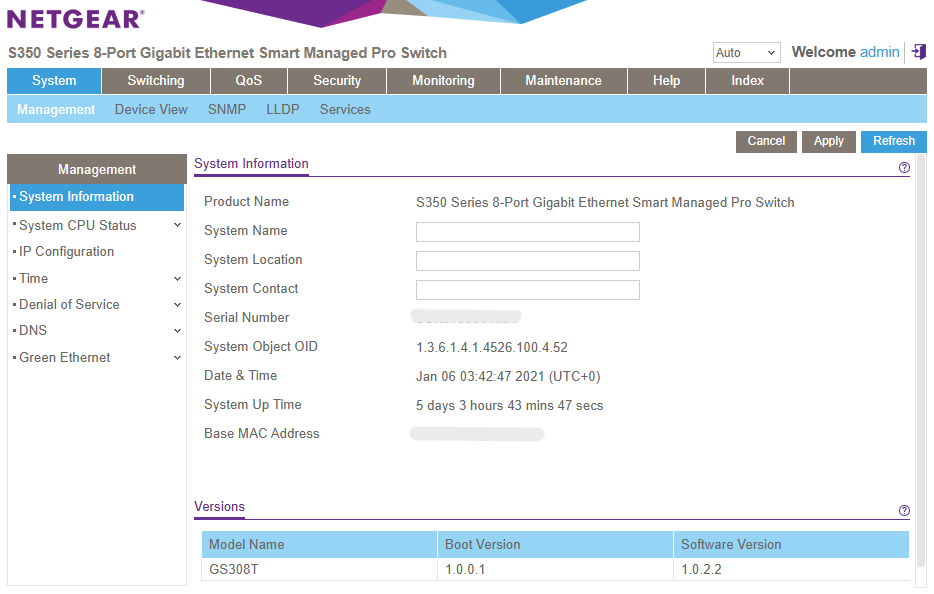Screen dimensions: 934x594
Task: Expand the Green Ethernet section
Action: (x=178, y=357)
